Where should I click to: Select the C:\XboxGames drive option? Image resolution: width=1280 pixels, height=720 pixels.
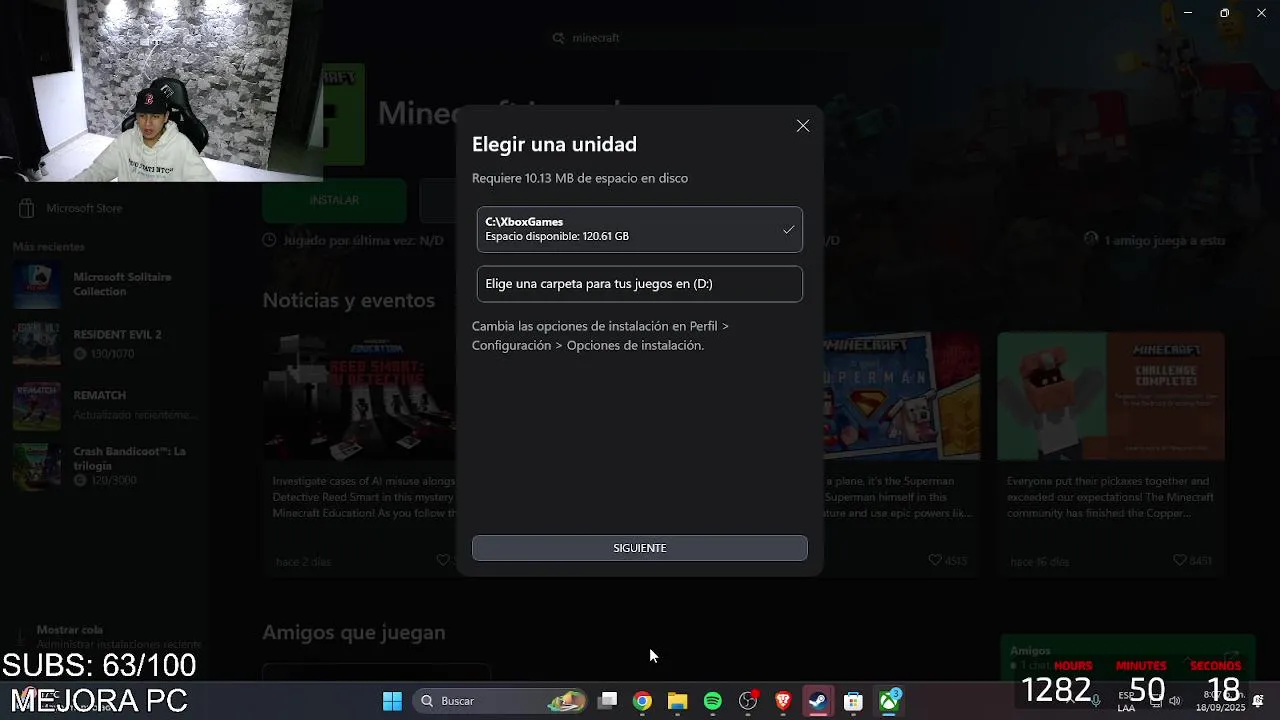point(640,229)
